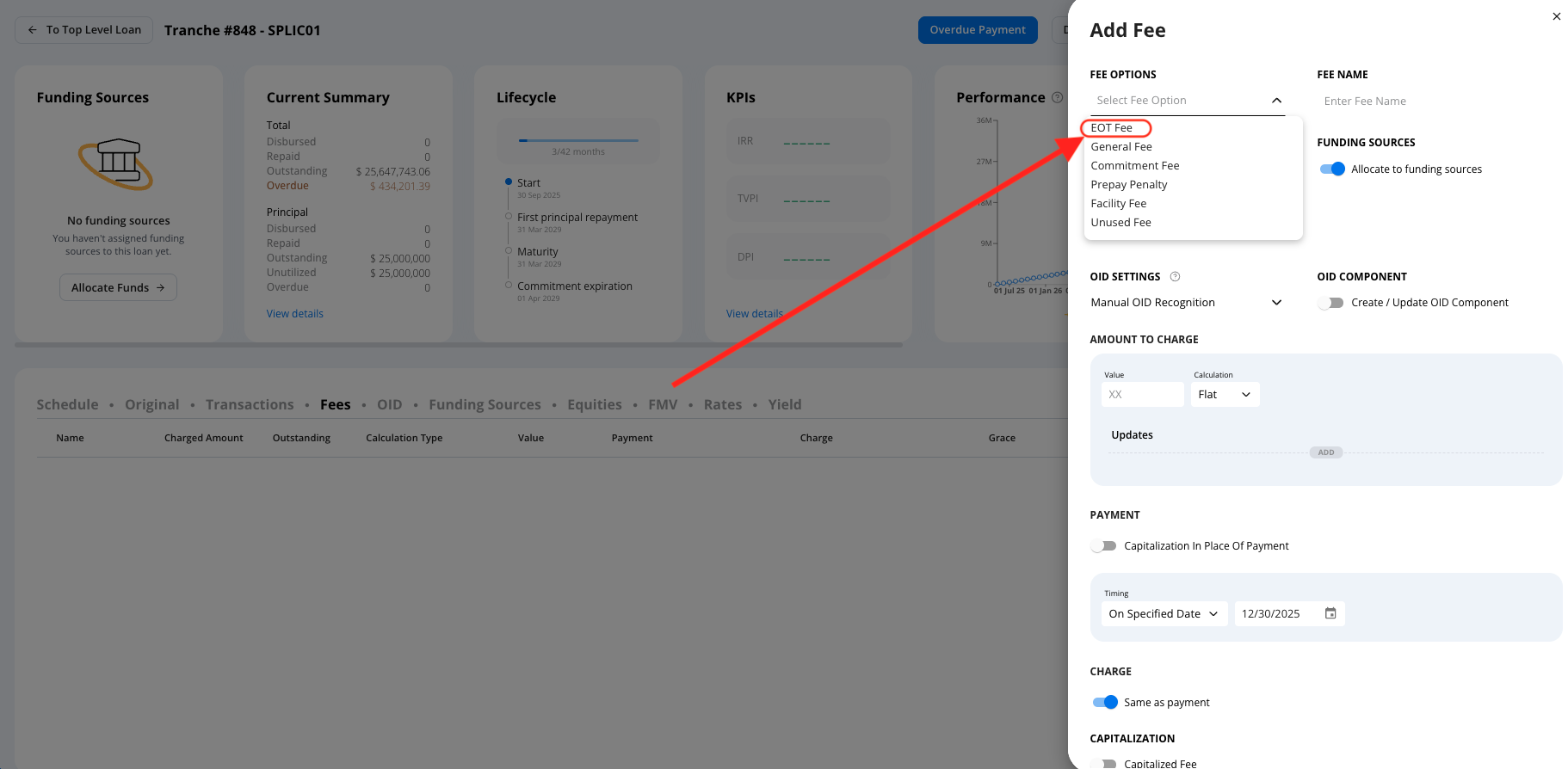
Task: Click the Performance info icon
Action: pyautogui.click(x=1057, y=98)
